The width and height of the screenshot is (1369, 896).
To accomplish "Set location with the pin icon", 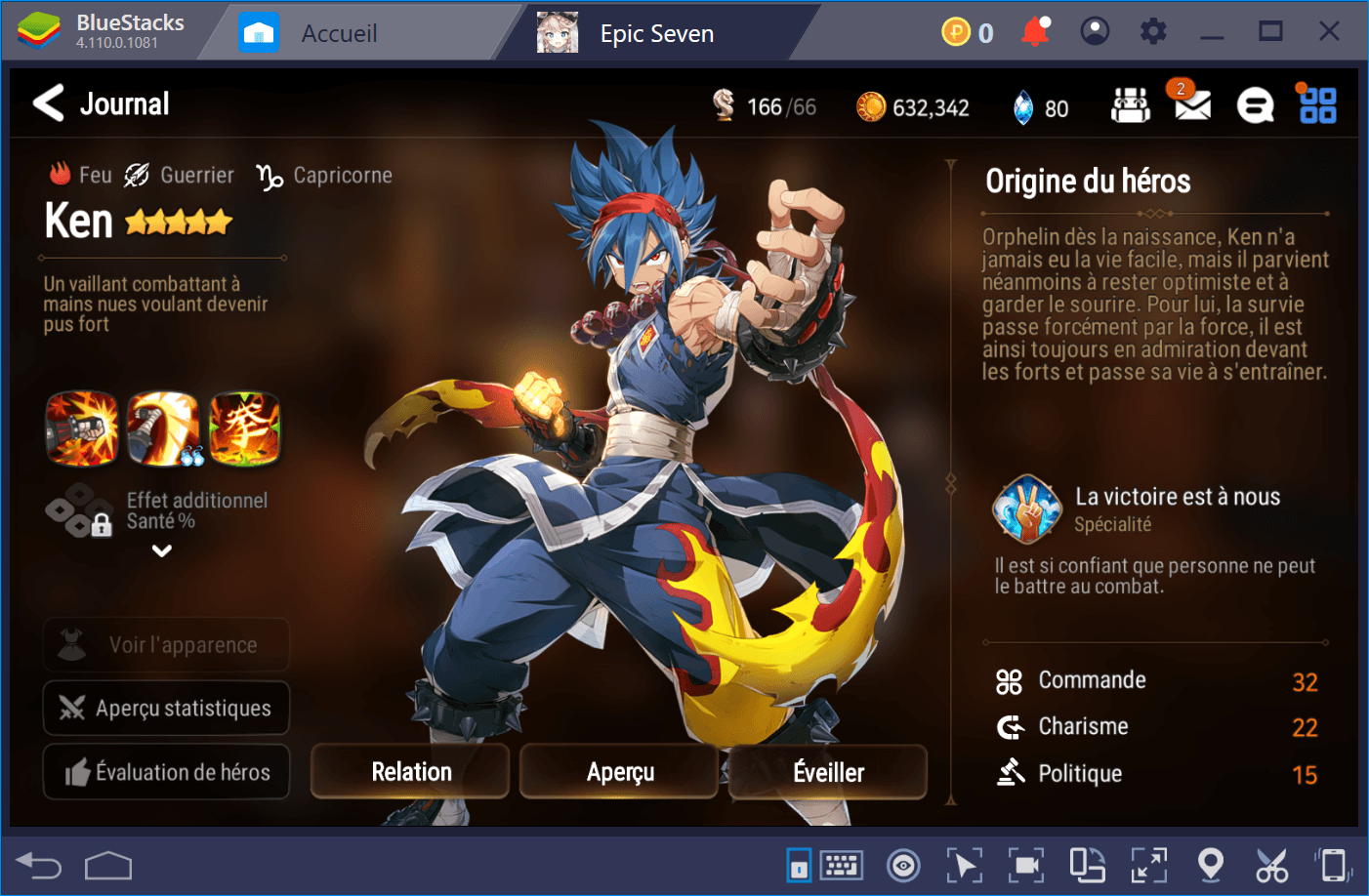I will click(1211, 866).
